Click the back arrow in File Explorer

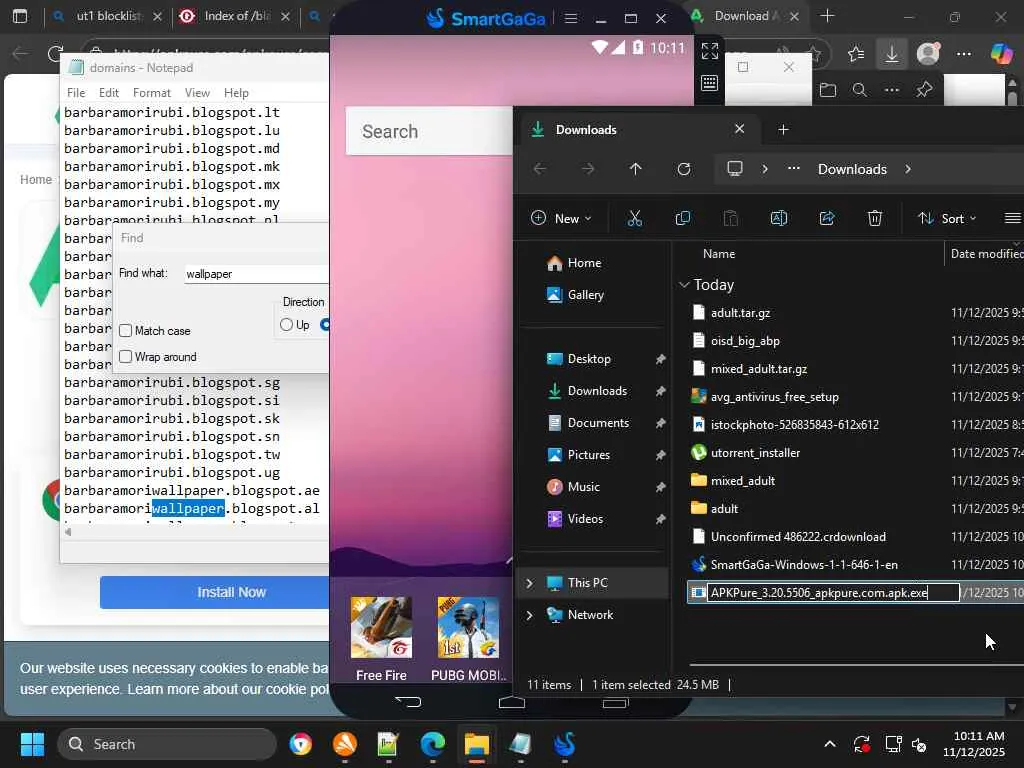point(539,169)
